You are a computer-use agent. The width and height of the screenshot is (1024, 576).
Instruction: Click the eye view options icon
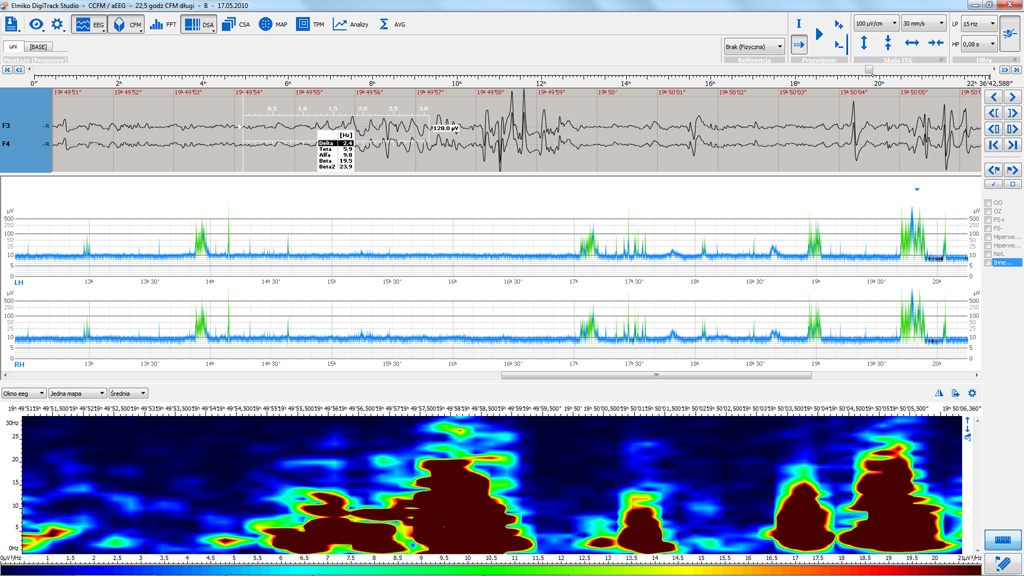[36, 25]
